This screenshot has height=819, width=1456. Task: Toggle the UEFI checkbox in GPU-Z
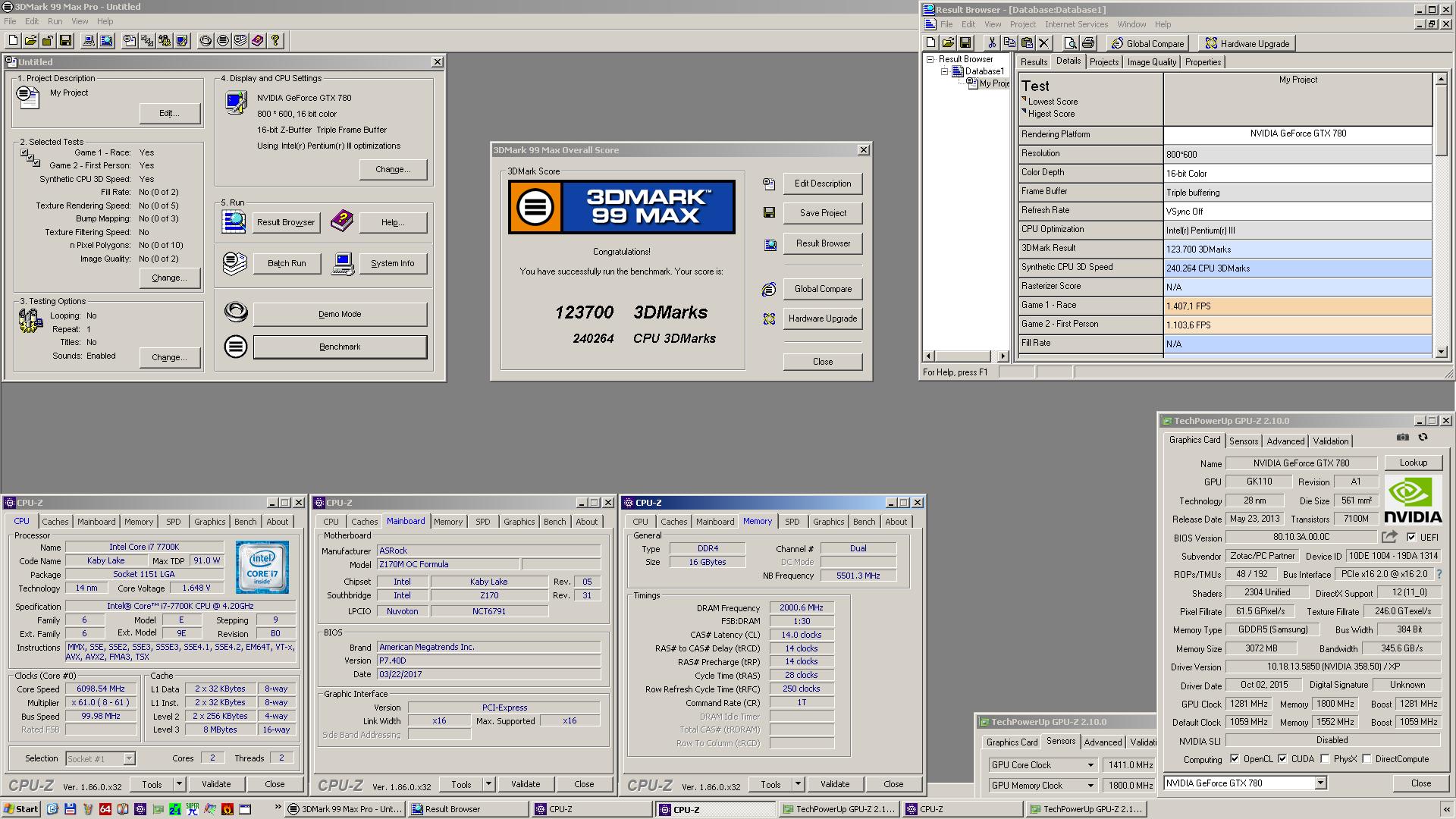[x=1410, y=538]
